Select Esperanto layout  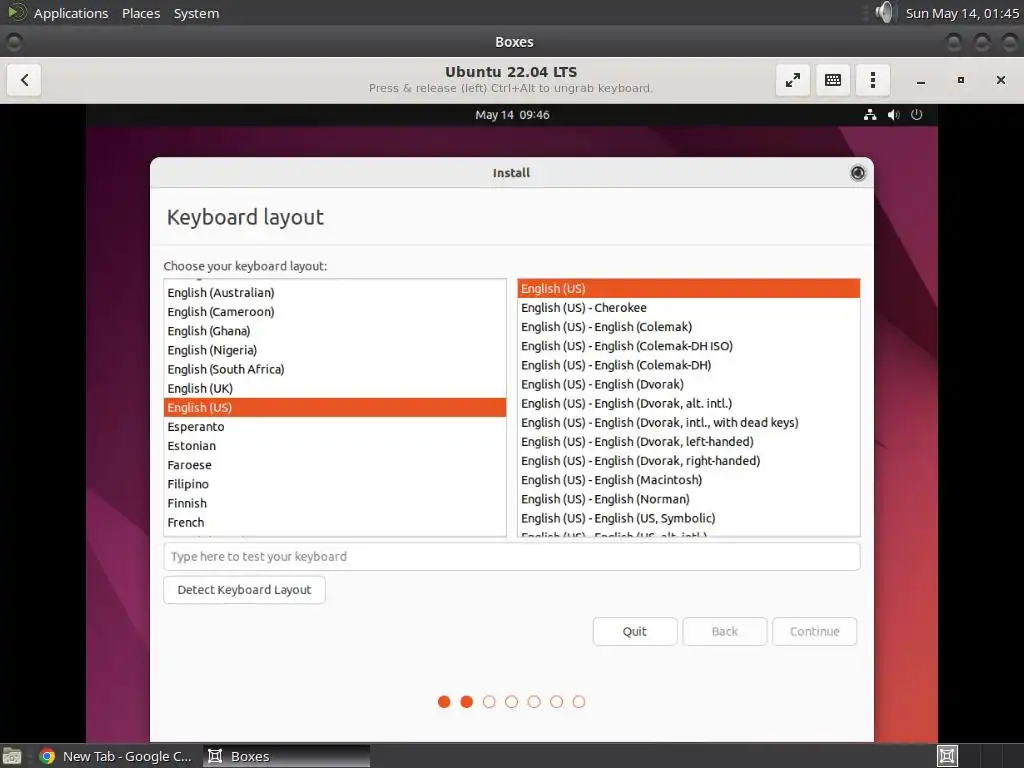335,426
